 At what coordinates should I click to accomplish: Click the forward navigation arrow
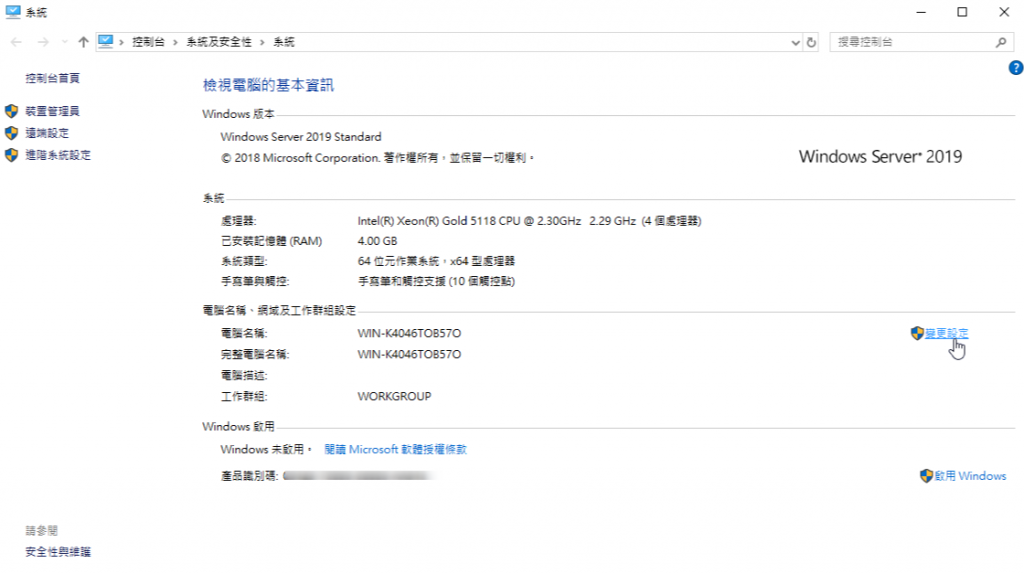(x=43, y=42)
